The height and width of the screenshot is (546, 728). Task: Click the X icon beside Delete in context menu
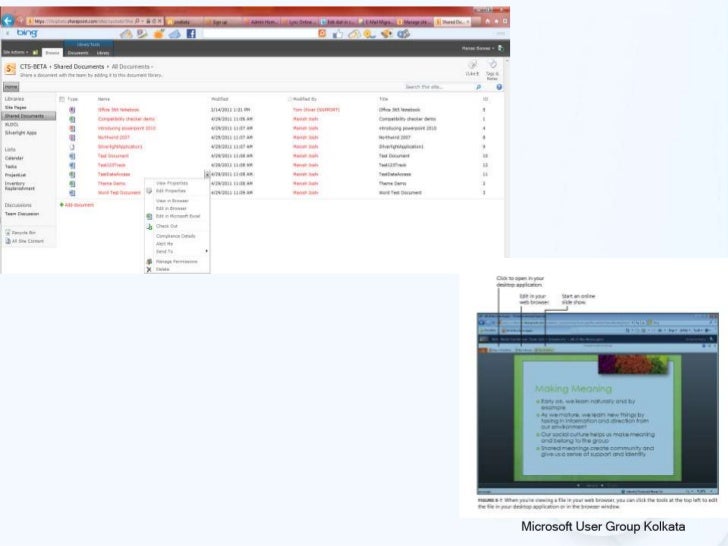[x=149, y=269]
